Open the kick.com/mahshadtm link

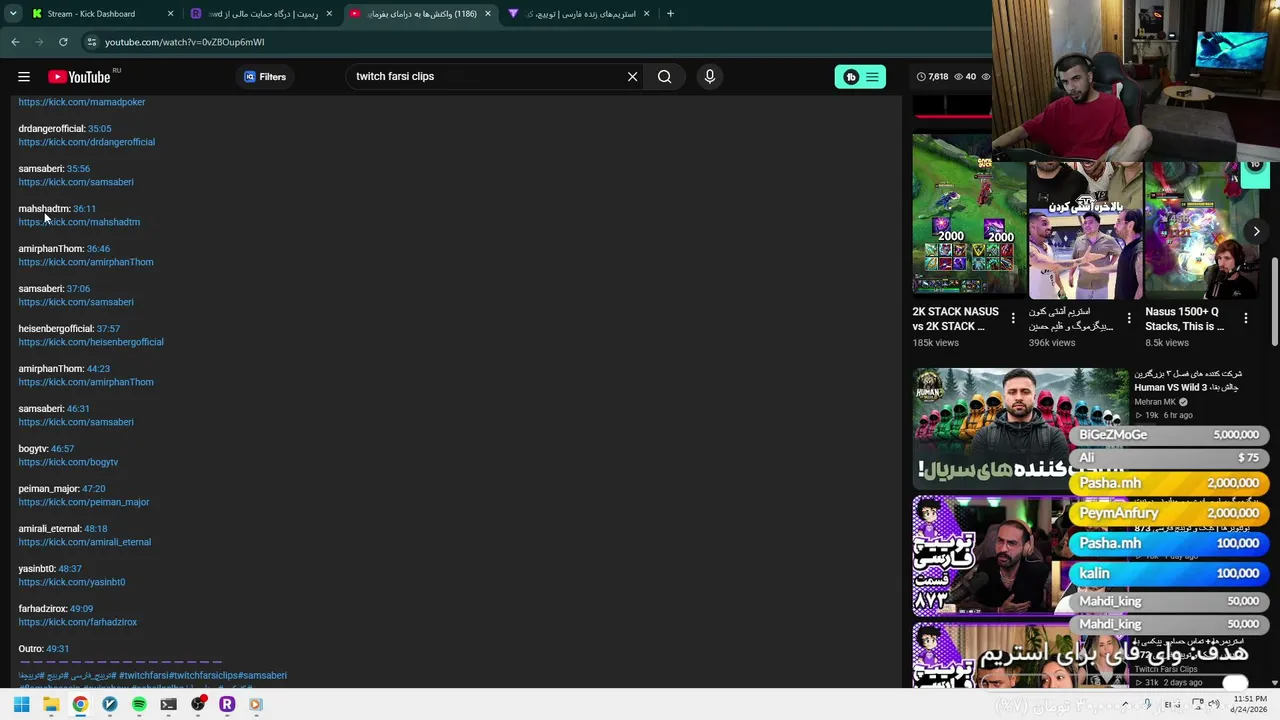79,222
